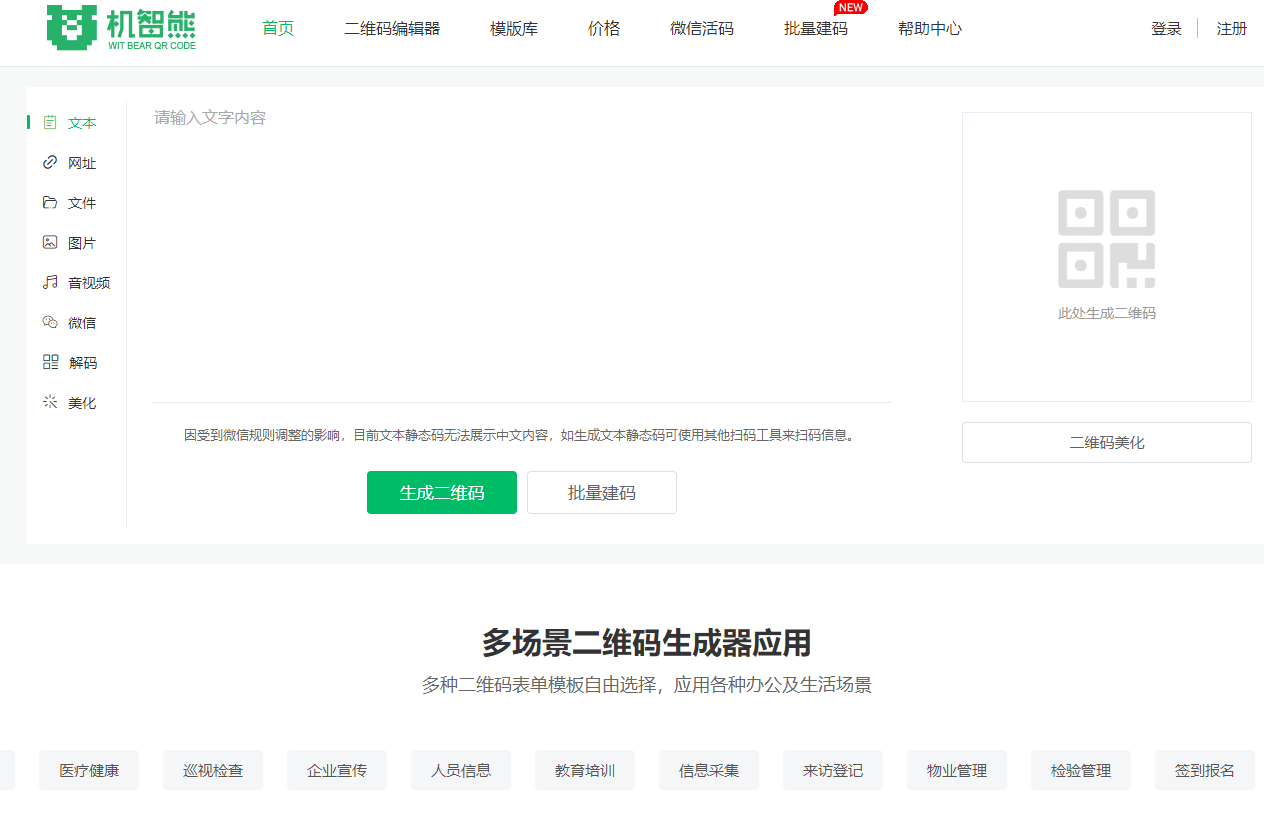
Task: Select the 图片 image icon in sidebar
Action: click(x=50, y=243)
